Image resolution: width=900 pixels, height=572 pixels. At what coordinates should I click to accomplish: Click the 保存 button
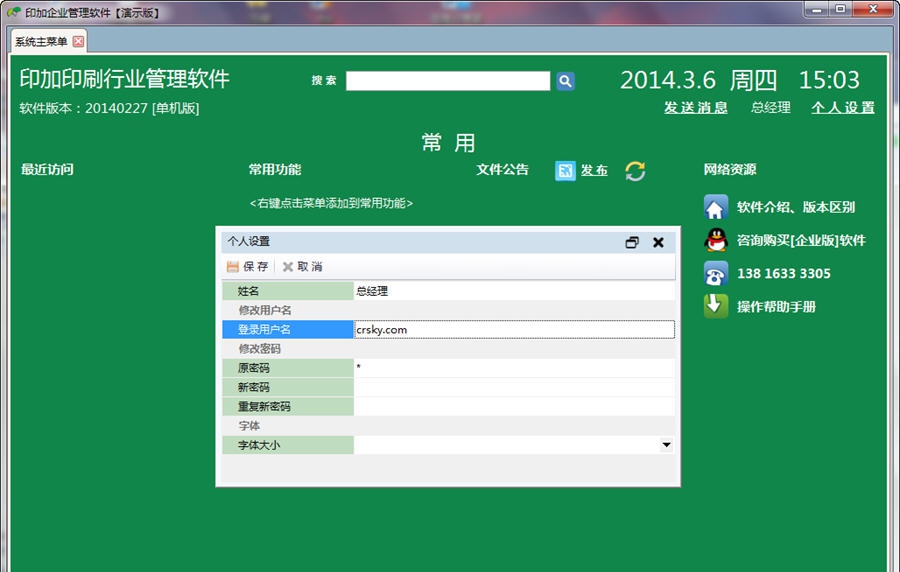[x=248, y=267]
